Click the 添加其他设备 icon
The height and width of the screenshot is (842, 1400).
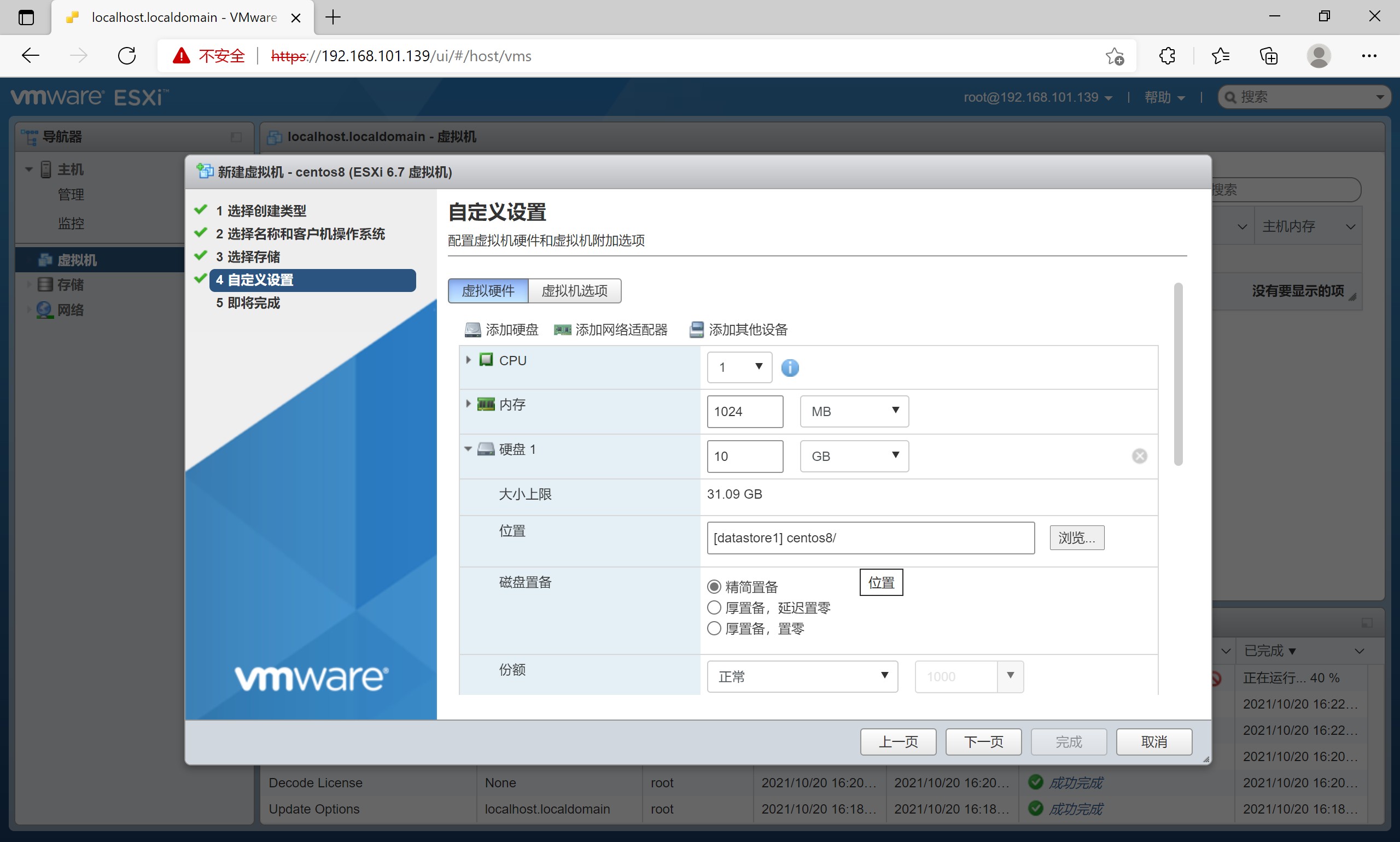(696, 330)
